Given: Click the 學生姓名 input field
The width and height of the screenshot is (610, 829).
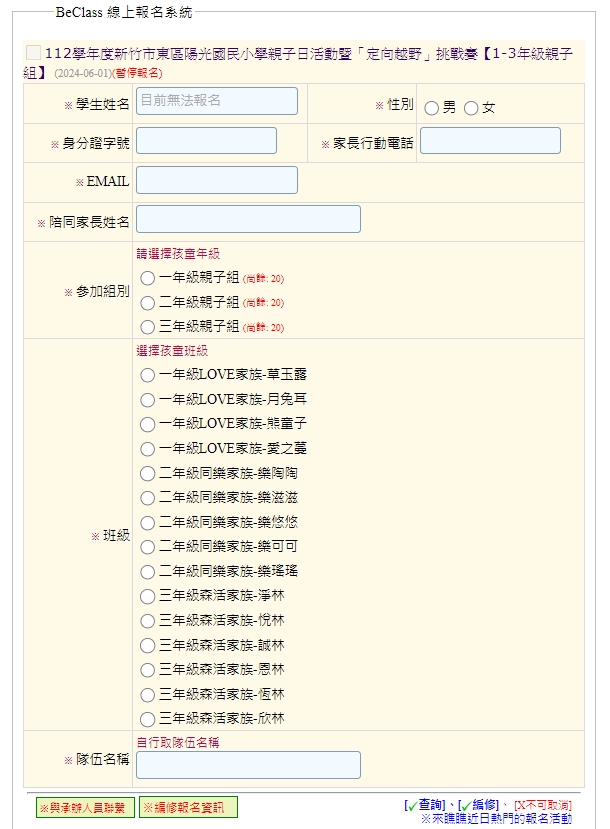Looking at the screenshot, I should [217, 101].
